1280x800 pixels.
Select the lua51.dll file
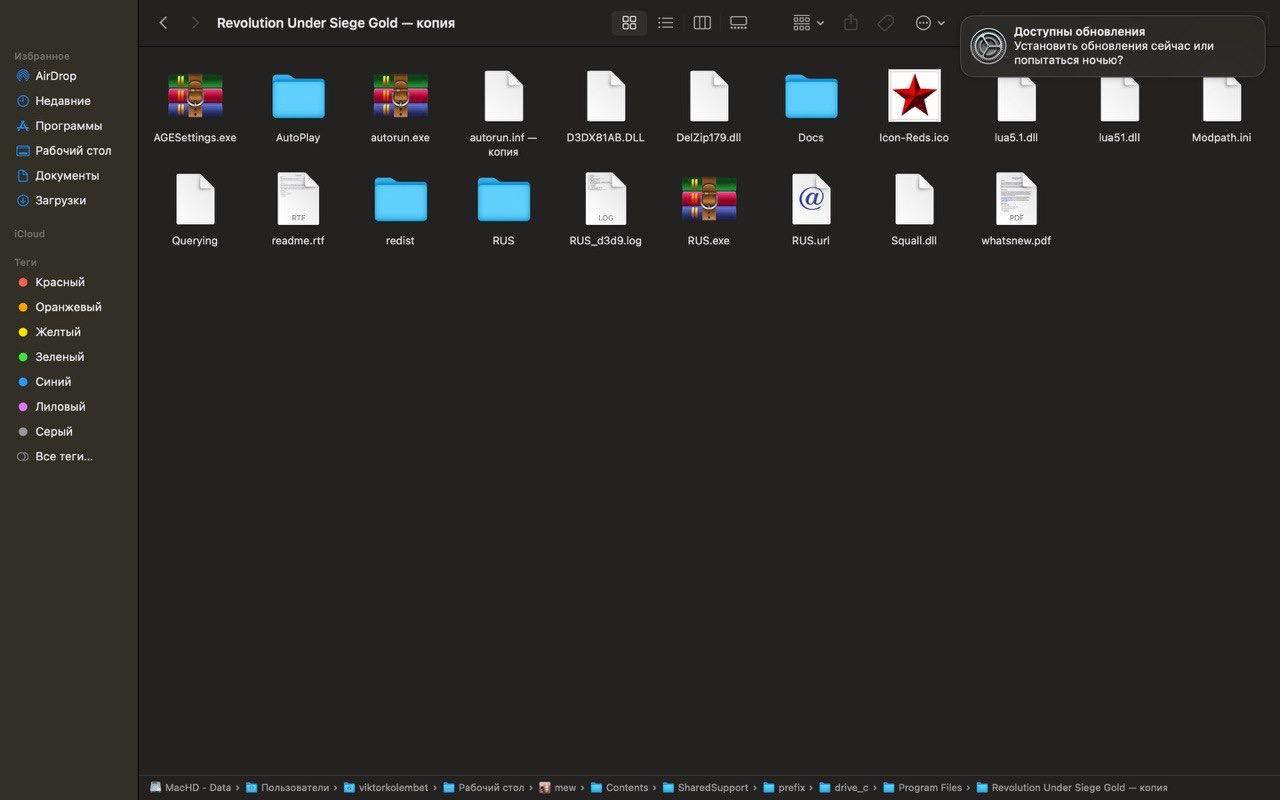1119,100
